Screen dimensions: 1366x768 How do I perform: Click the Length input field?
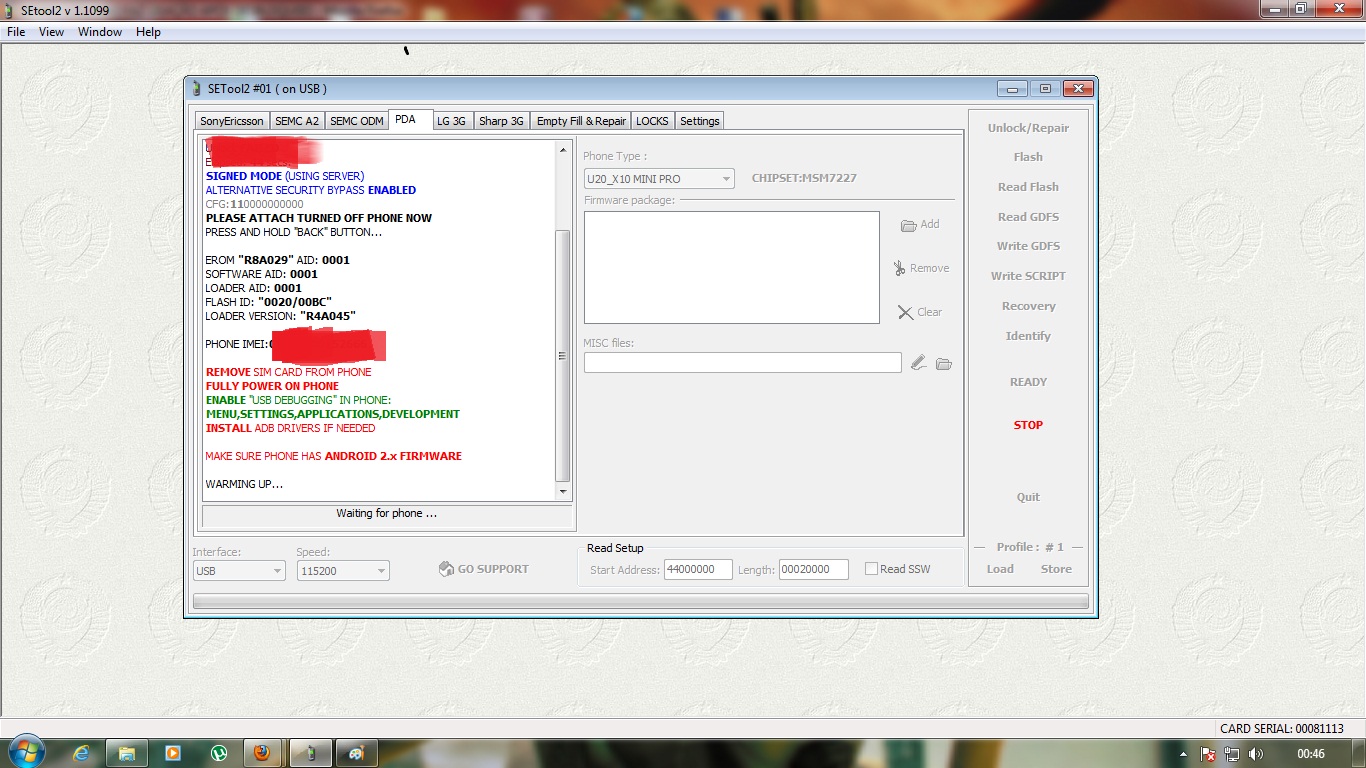(814, 569)
